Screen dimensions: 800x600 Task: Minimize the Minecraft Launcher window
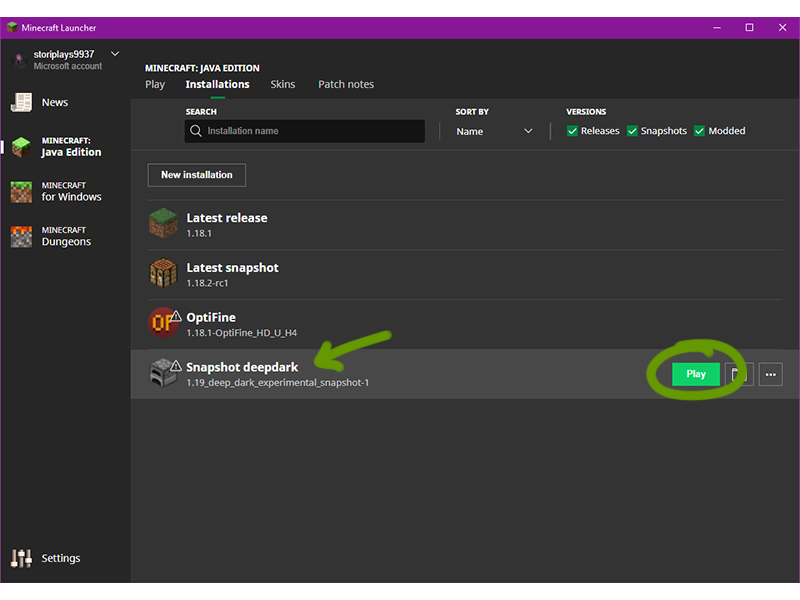tap(717, 28)
